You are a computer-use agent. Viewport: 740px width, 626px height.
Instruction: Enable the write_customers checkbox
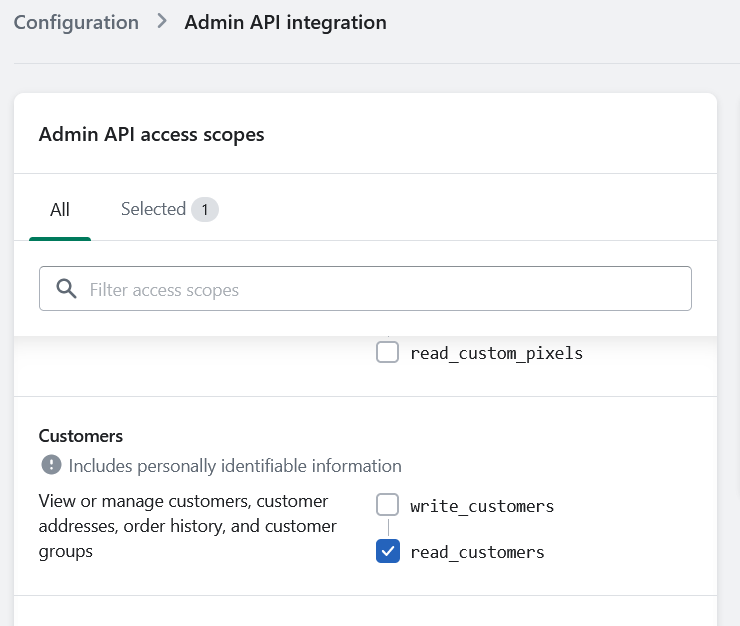pyautogui.click(x=387, y=505)
